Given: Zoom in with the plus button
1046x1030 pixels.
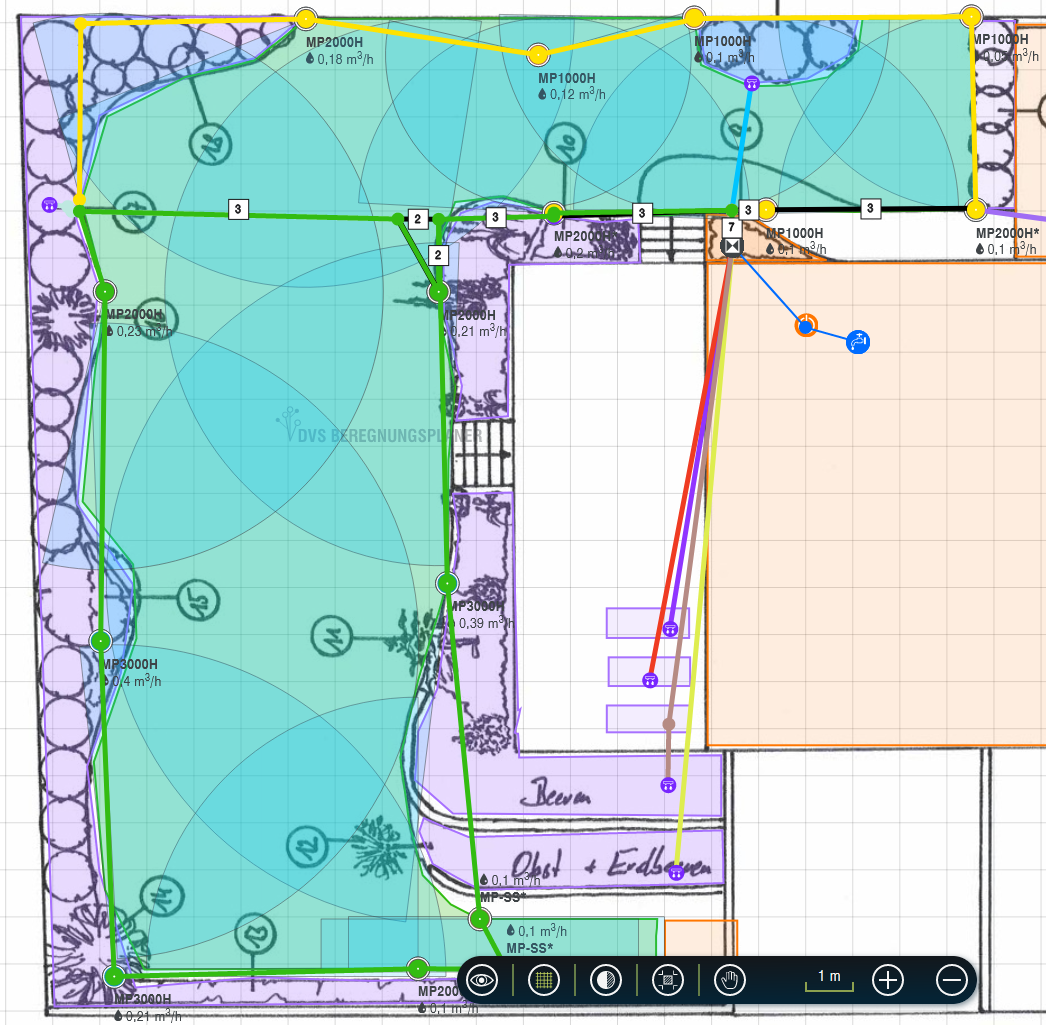Looking at the screenshot, I should pyautogui.click(x=888, y=980).
